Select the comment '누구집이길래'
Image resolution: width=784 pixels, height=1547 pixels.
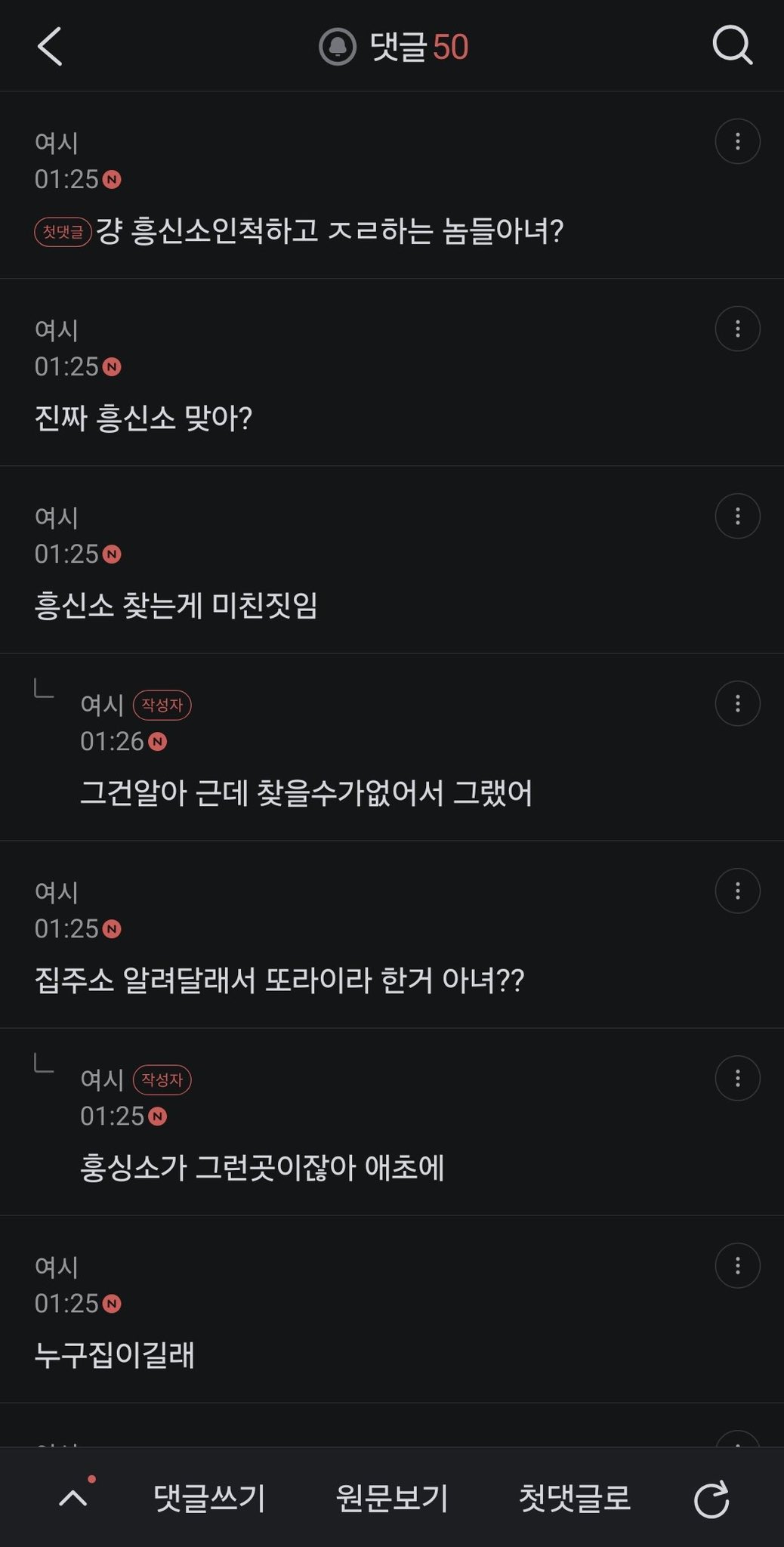coord(115,1355)
